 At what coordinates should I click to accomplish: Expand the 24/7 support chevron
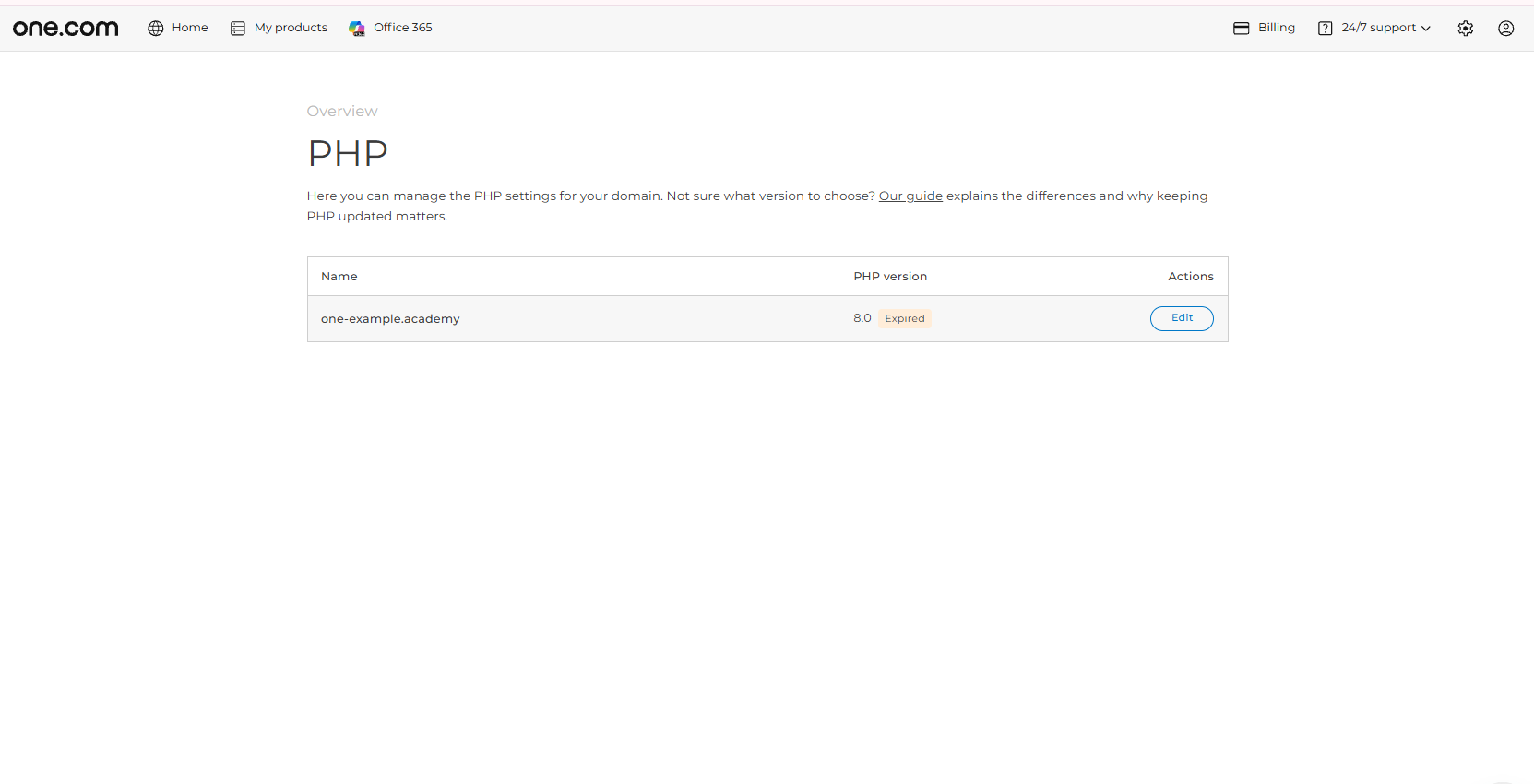[x=1426, y=29]
